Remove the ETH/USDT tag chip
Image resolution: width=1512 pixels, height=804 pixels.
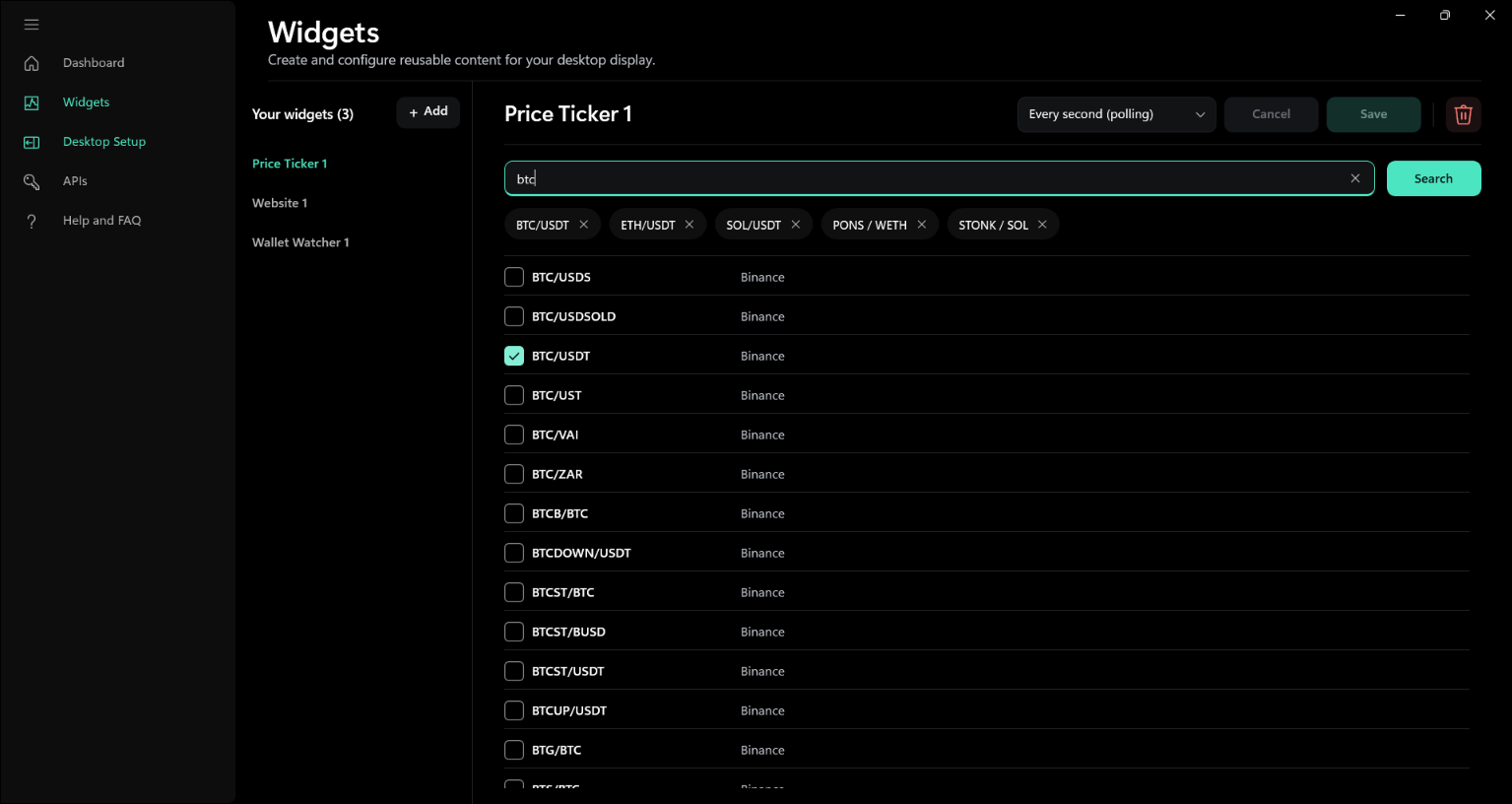click(x=690, y=225)
